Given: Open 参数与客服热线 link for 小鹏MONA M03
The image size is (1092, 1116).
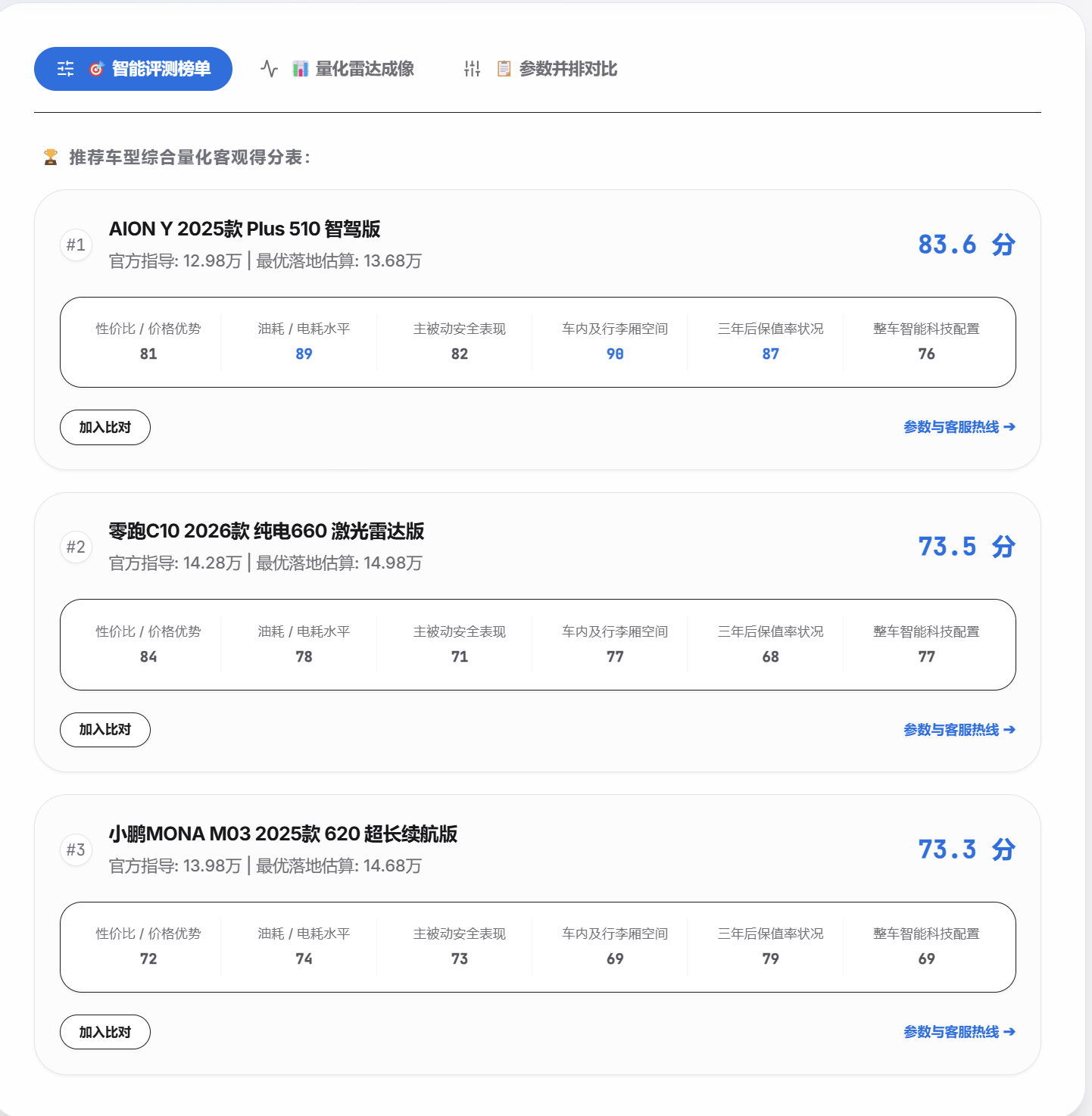Looking at the screenshot, I should click(959, 1032).
